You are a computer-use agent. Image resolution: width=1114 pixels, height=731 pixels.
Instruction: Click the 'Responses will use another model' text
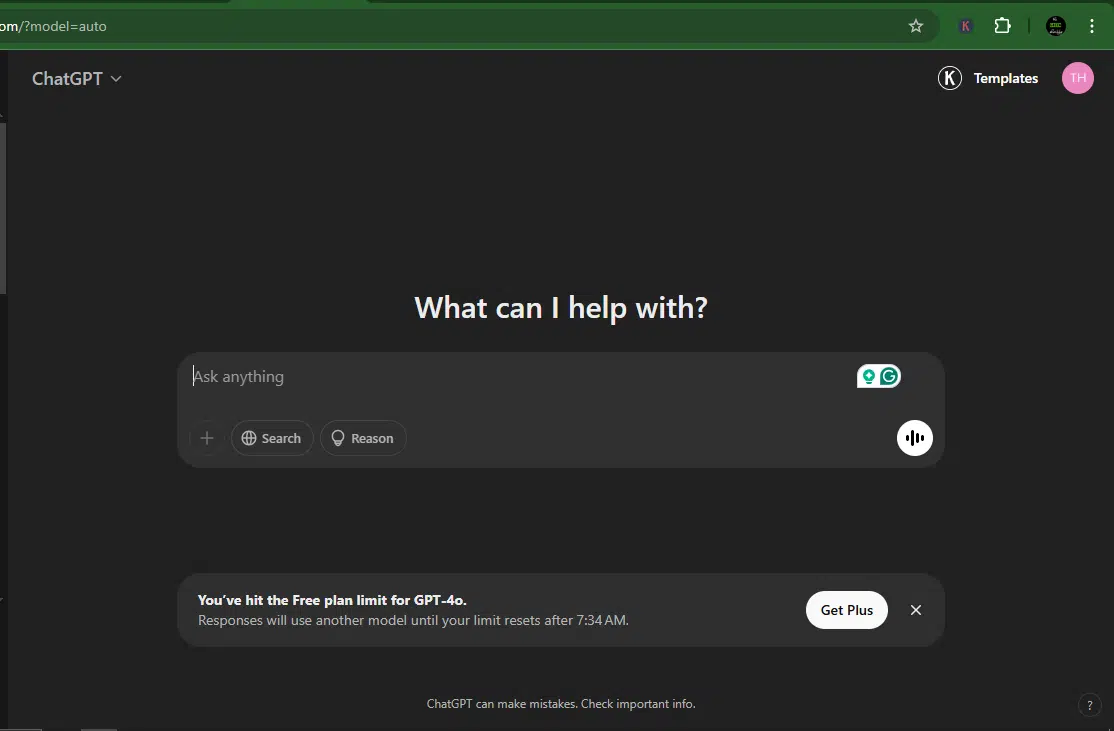click(x=413, y=620)
